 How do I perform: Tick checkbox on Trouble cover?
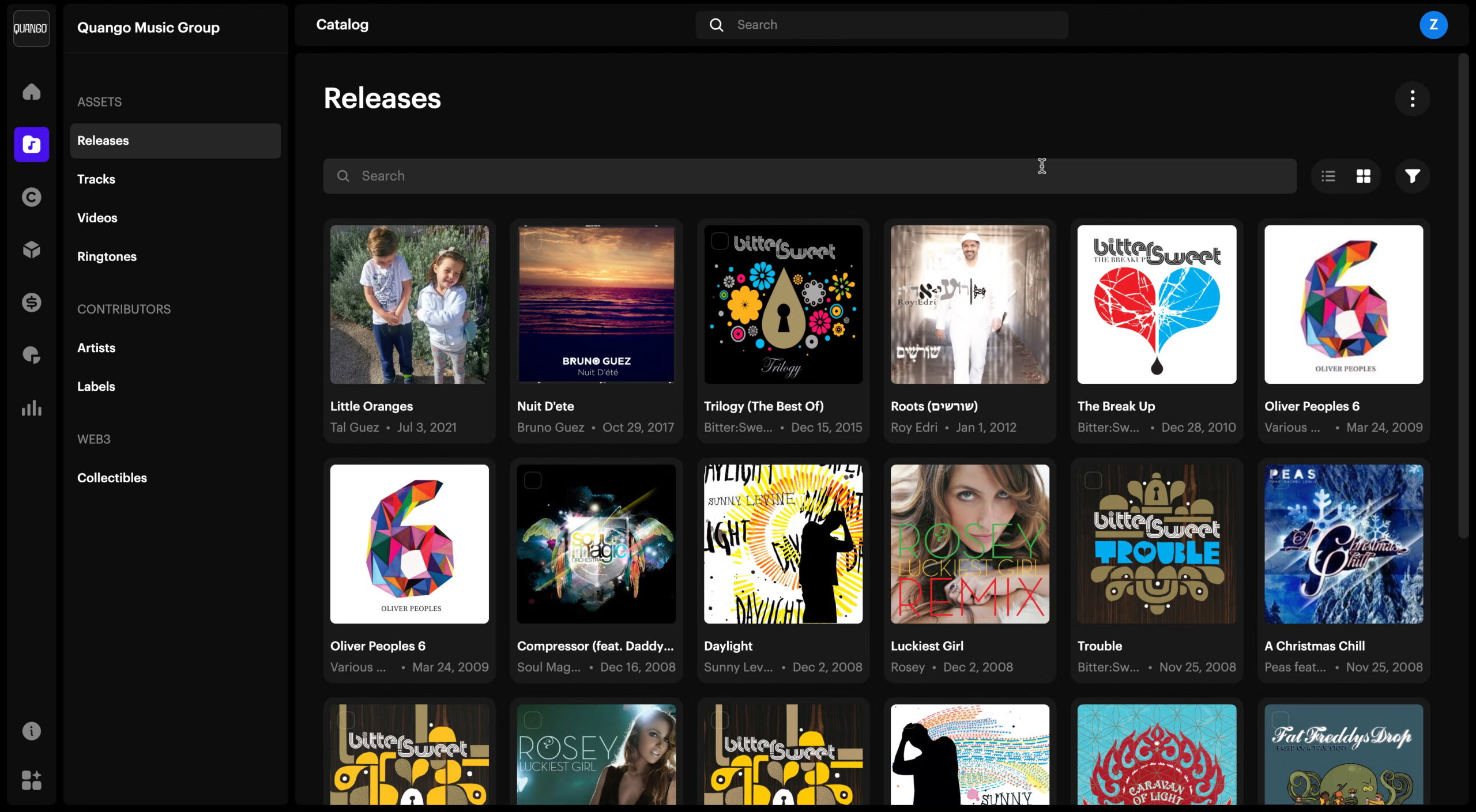point(1093,481)
